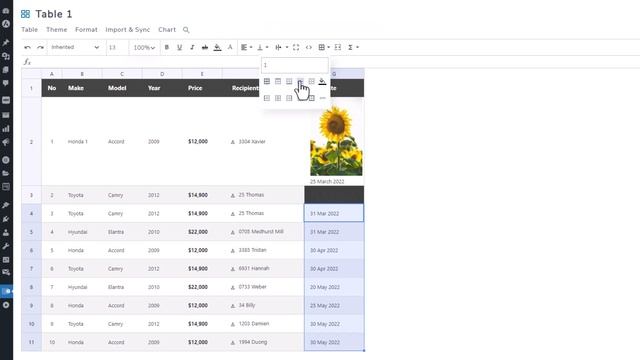Viewport: 640px width, 360px height.
Task: Apply italic formatting
Action: (192, 47)
